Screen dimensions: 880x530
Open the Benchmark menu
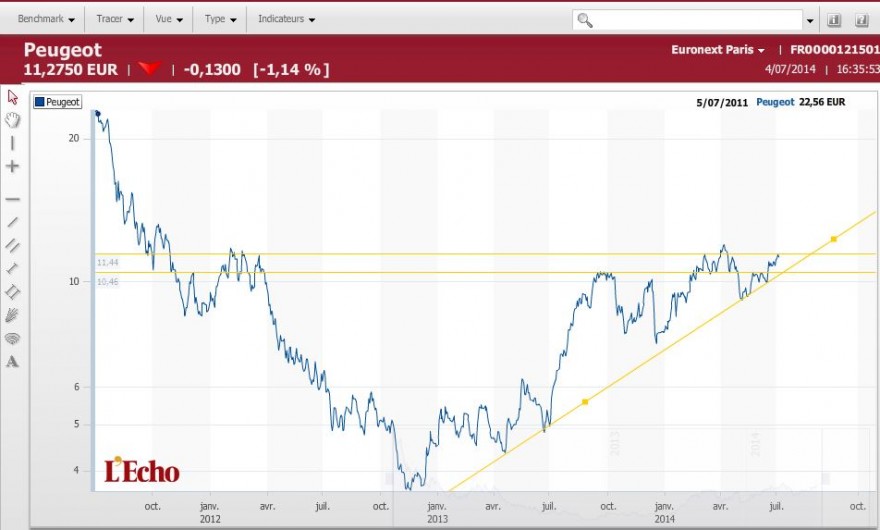point(46,19)
